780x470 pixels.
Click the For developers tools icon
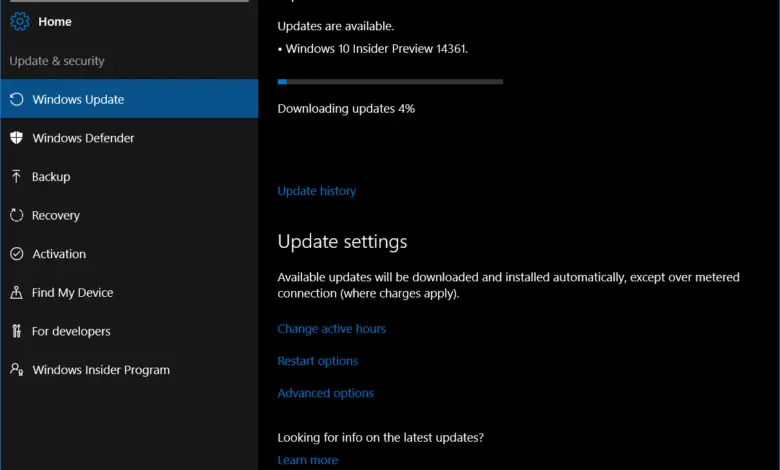16,331
